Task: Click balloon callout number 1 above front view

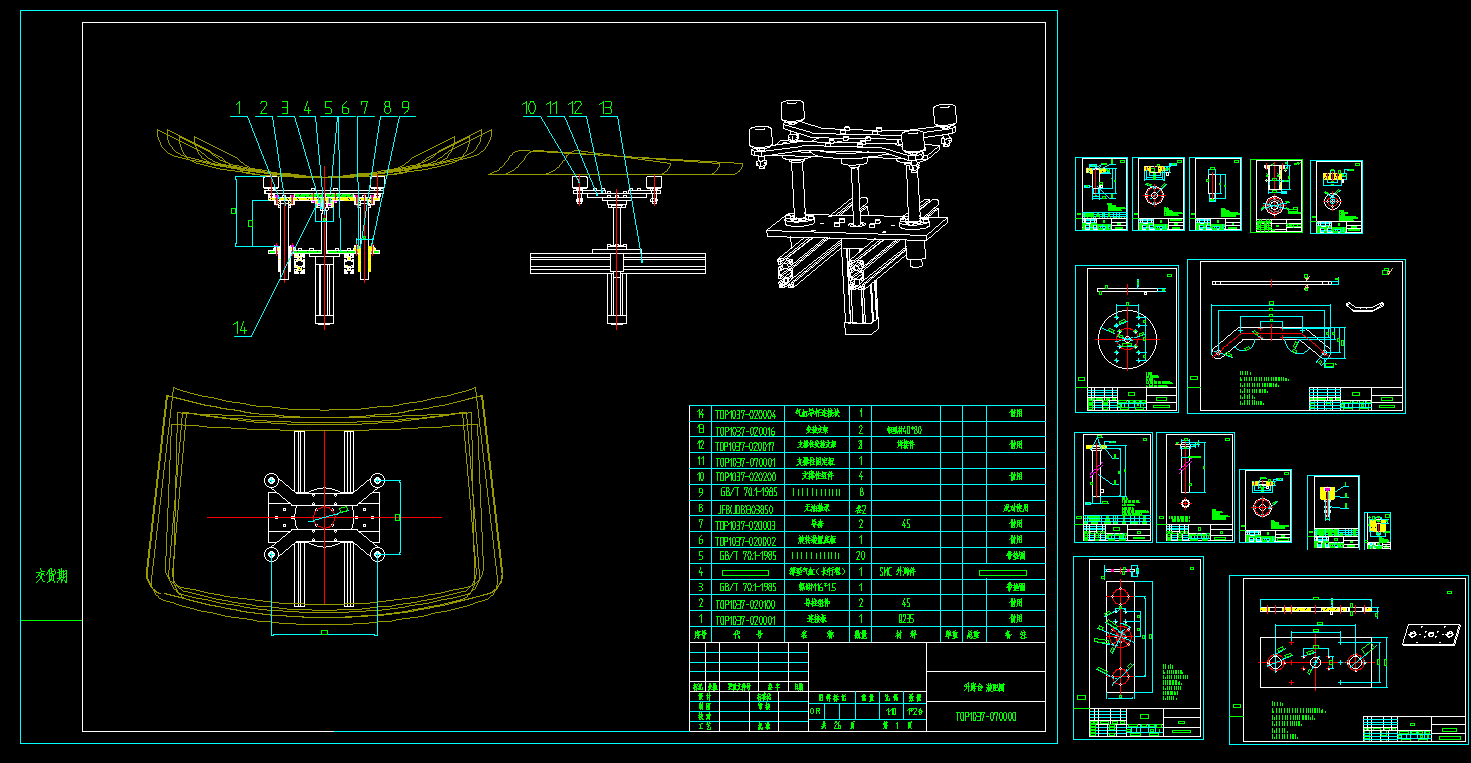Action: [239, 108]
